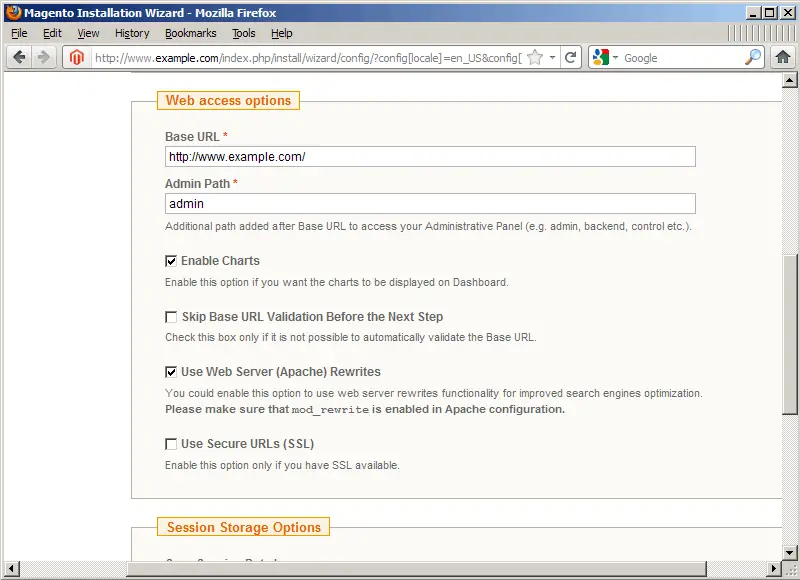The image size is (800, 580).
Task: Click the "mod_rewrite" monospace text
Action: tap(330, 410)
